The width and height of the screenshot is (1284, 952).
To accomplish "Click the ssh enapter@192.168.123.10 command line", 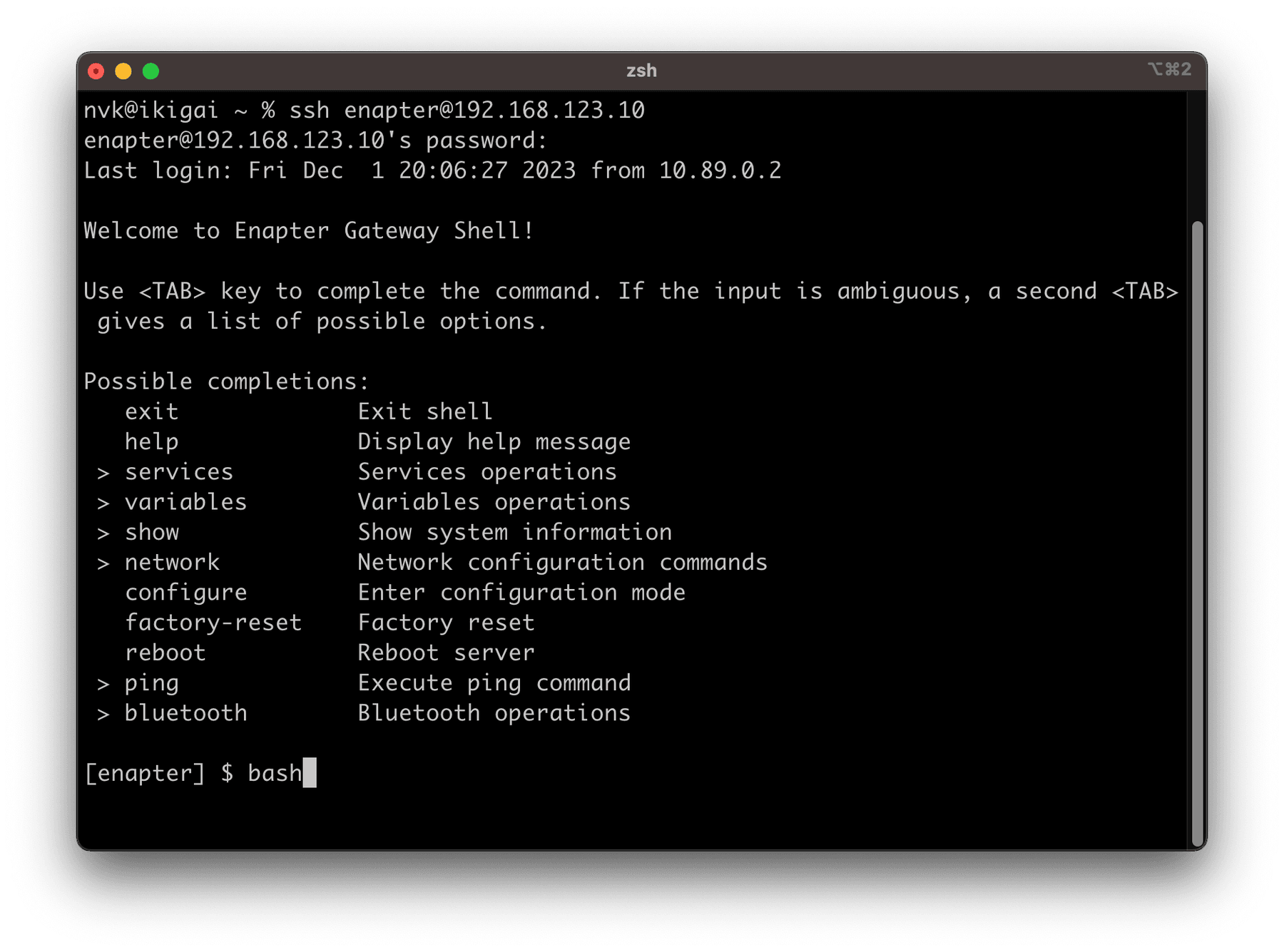I will [467, 110].
